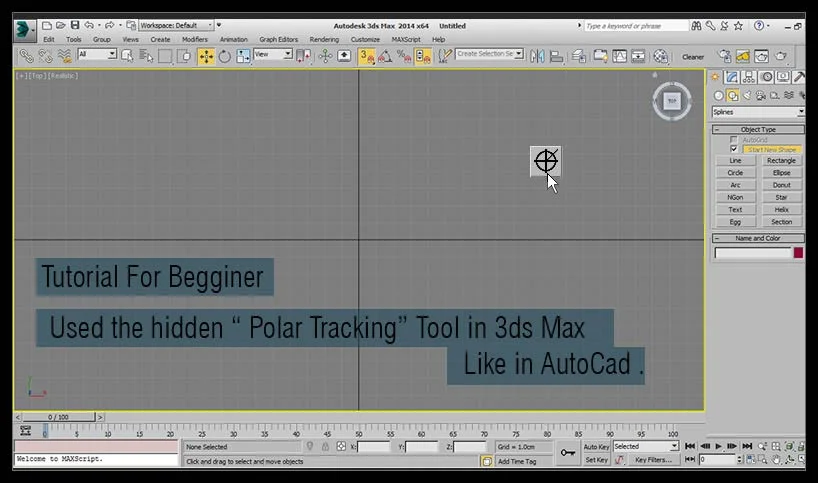The width and height of the screenshot is (818, 483).
Task: Open the Edit menu
Action: tap(49, 39)
